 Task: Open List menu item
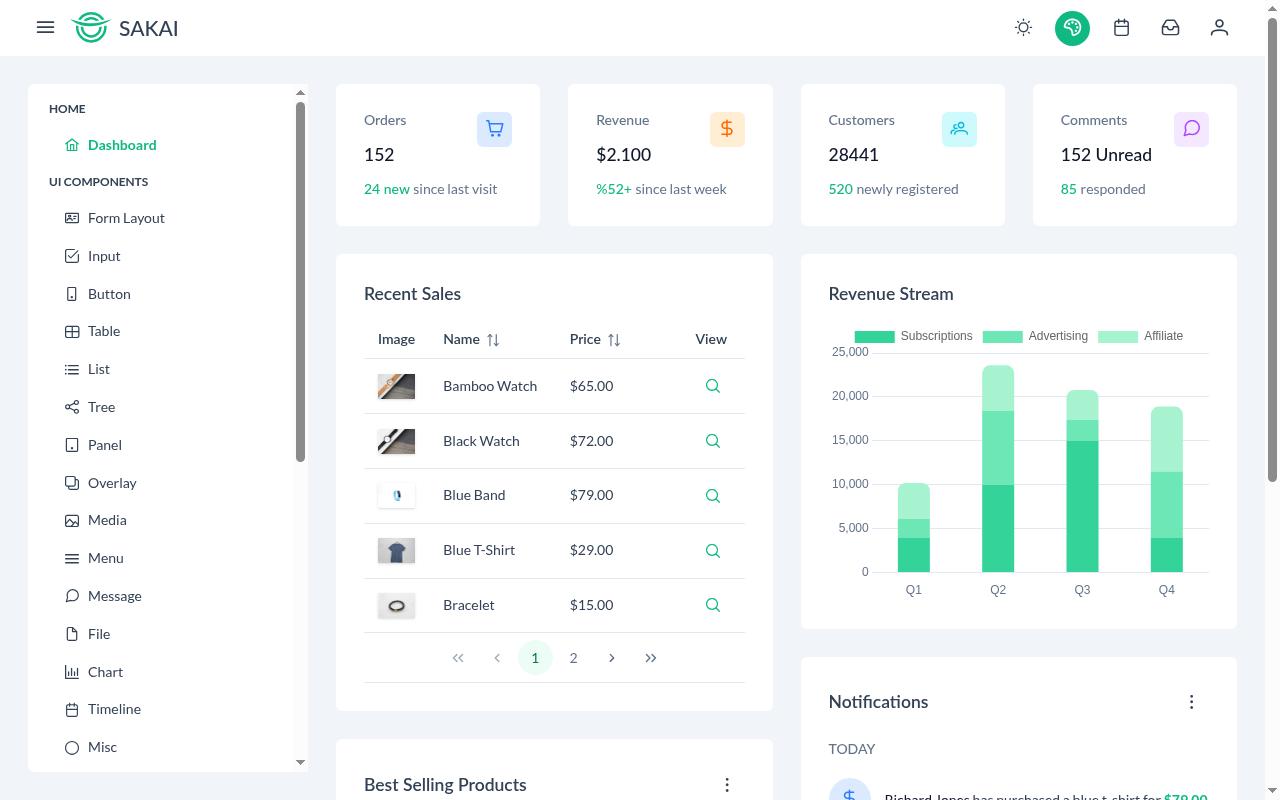point(168,369)
